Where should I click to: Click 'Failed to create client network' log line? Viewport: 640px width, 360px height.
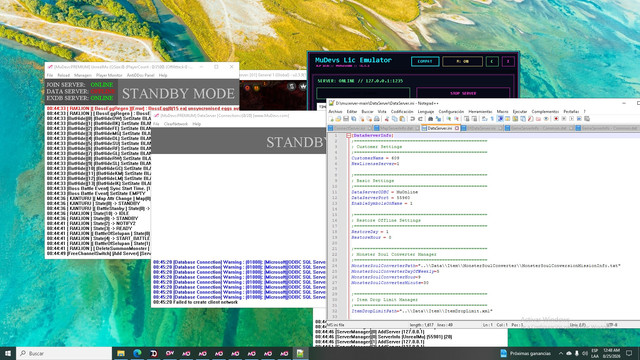(195, 302)
